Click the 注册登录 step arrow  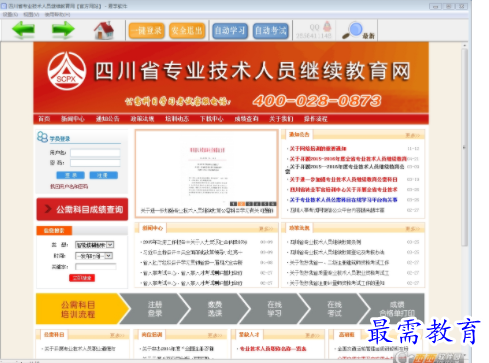tap(155, 309)
